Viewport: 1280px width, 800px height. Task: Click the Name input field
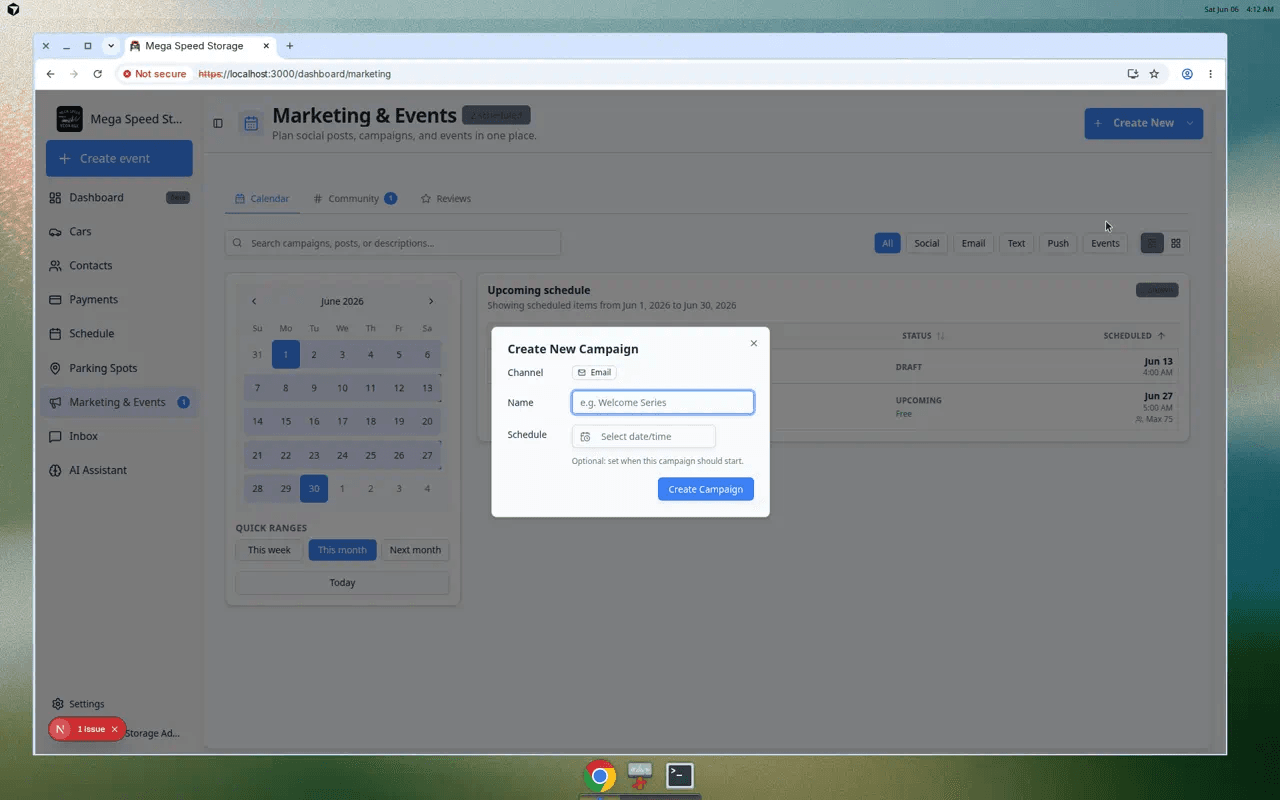(x=663, y=402)
